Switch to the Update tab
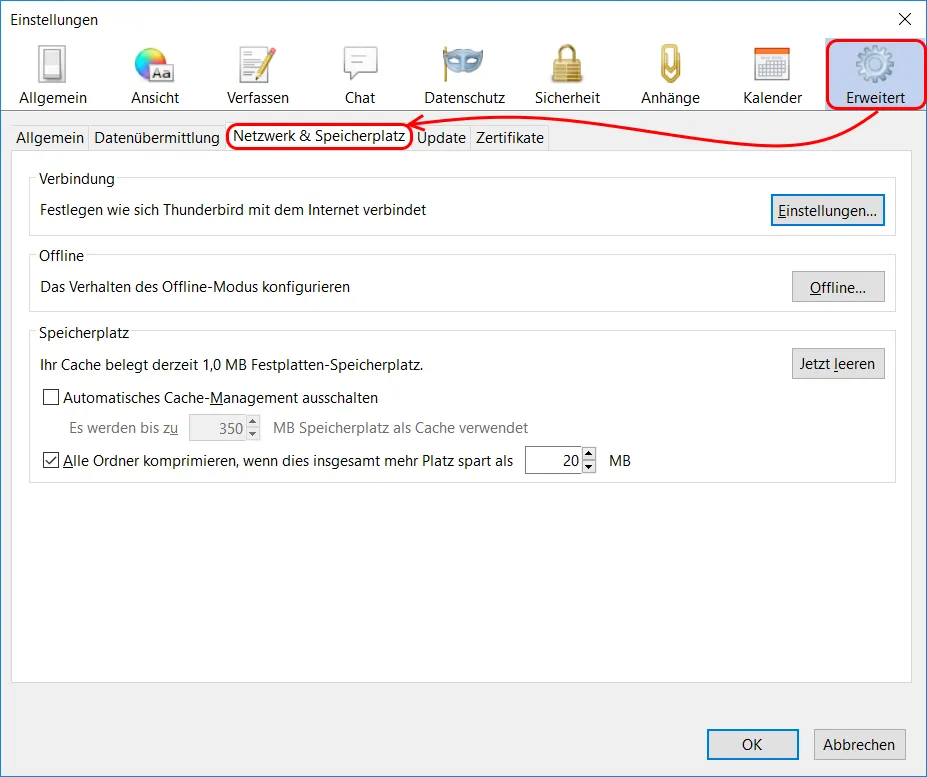This screenshot has height=777, width=927. point(441,138)
